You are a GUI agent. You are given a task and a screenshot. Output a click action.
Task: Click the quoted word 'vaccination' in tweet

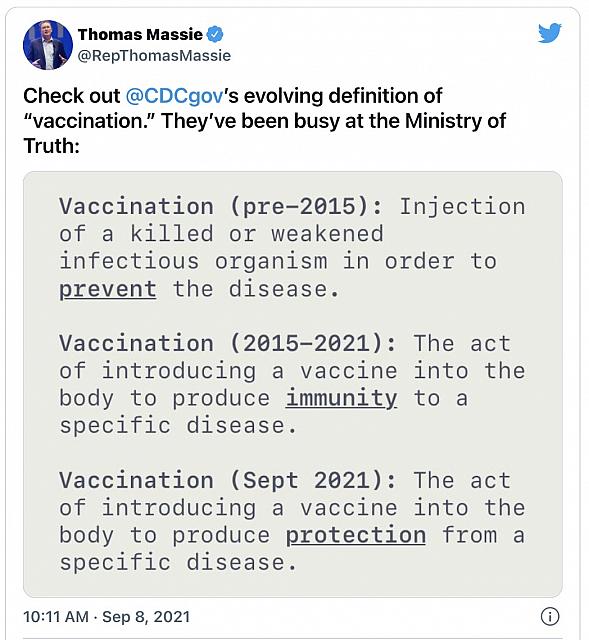tap(90, 121)
